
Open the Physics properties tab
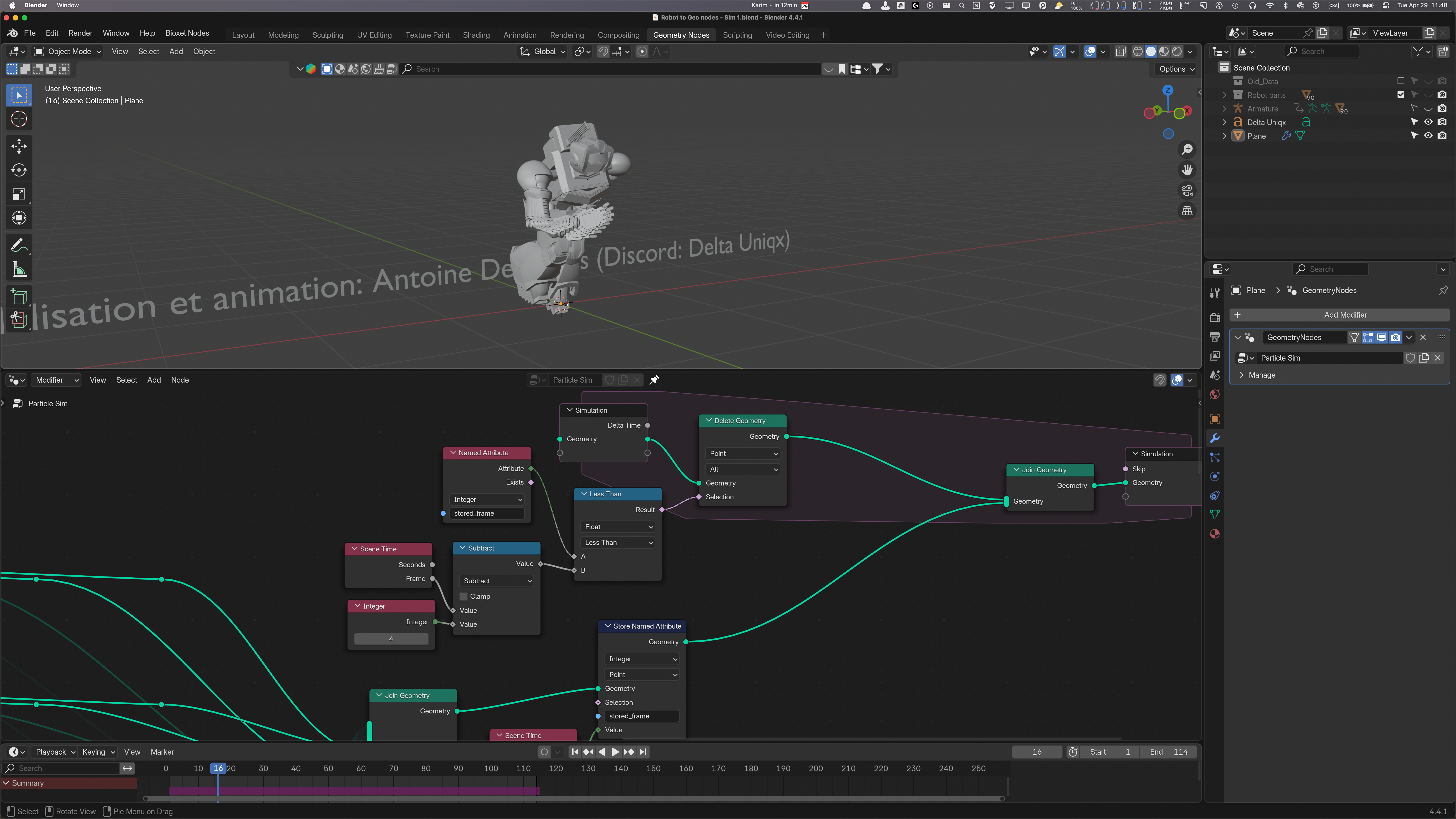[x=1215, y=476]
